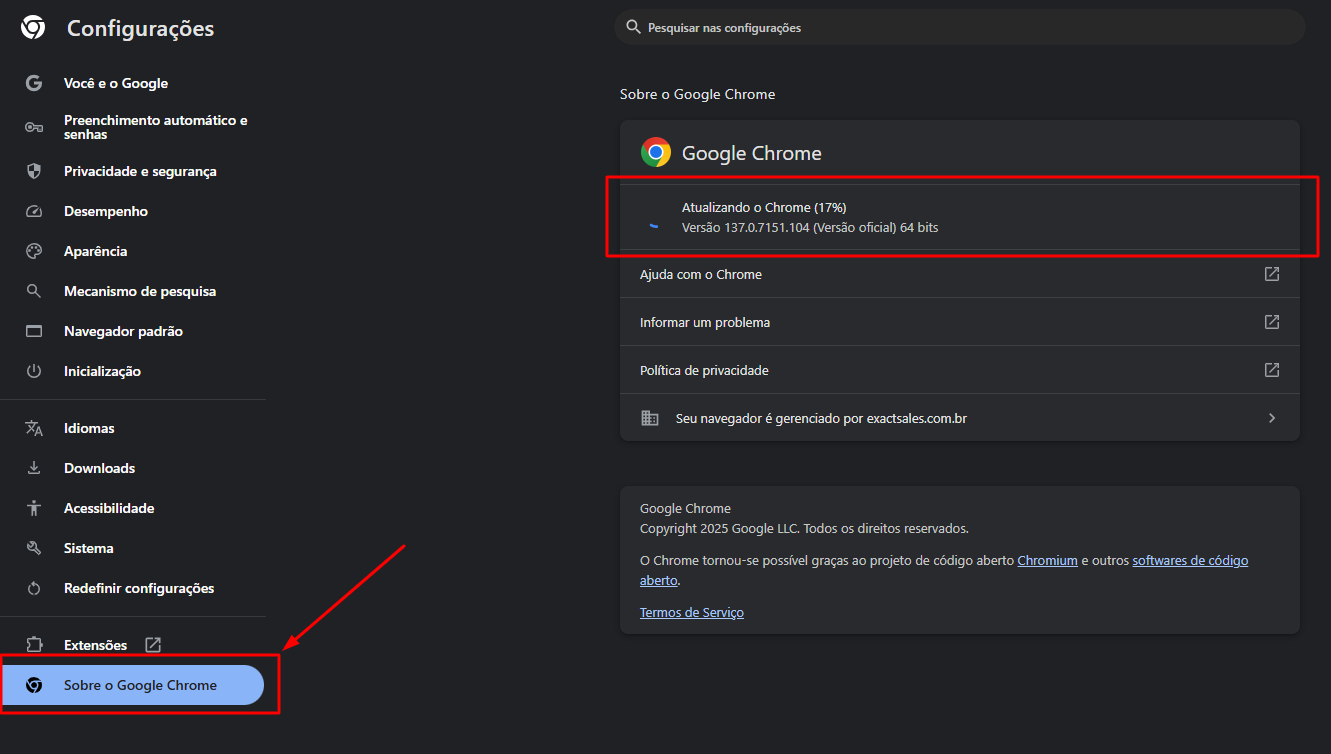Open the softwares de código aberto link
The height and width of the screenshot is (754, 1331).
(1190, 561)
